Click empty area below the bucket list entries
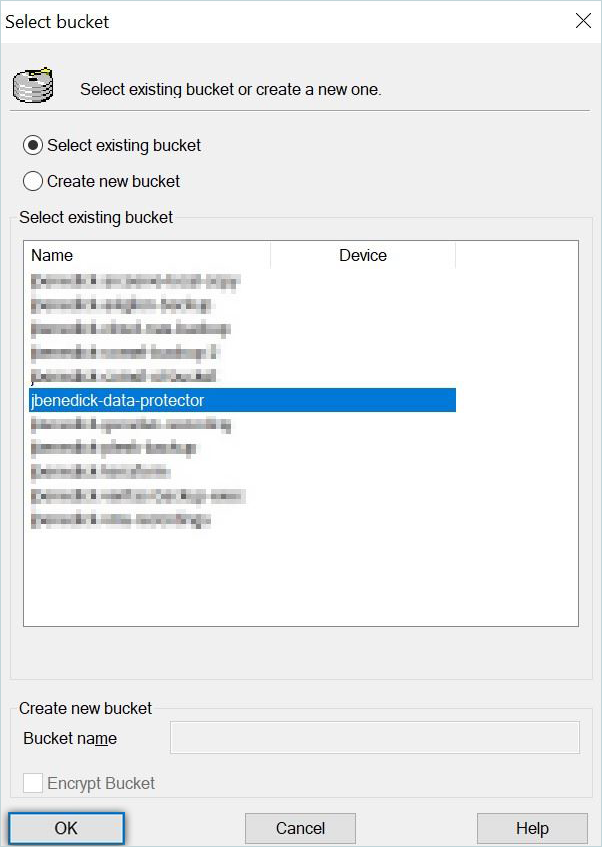The height and width of the screenshot is (847, 602). coord(300,580)
